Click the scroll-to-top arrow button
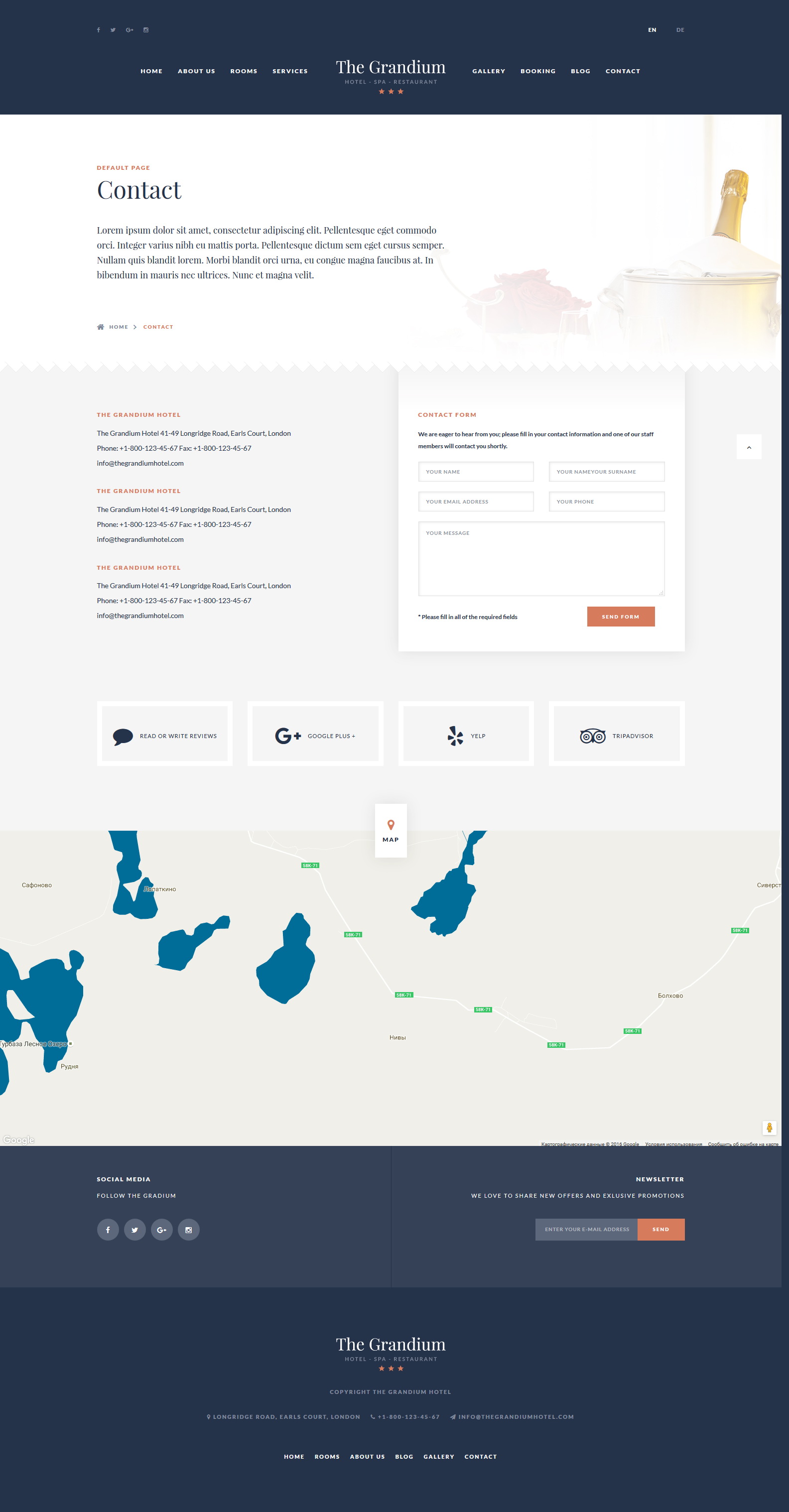The width and height of the screenshot is (789, 1512). tap(749, 447)
